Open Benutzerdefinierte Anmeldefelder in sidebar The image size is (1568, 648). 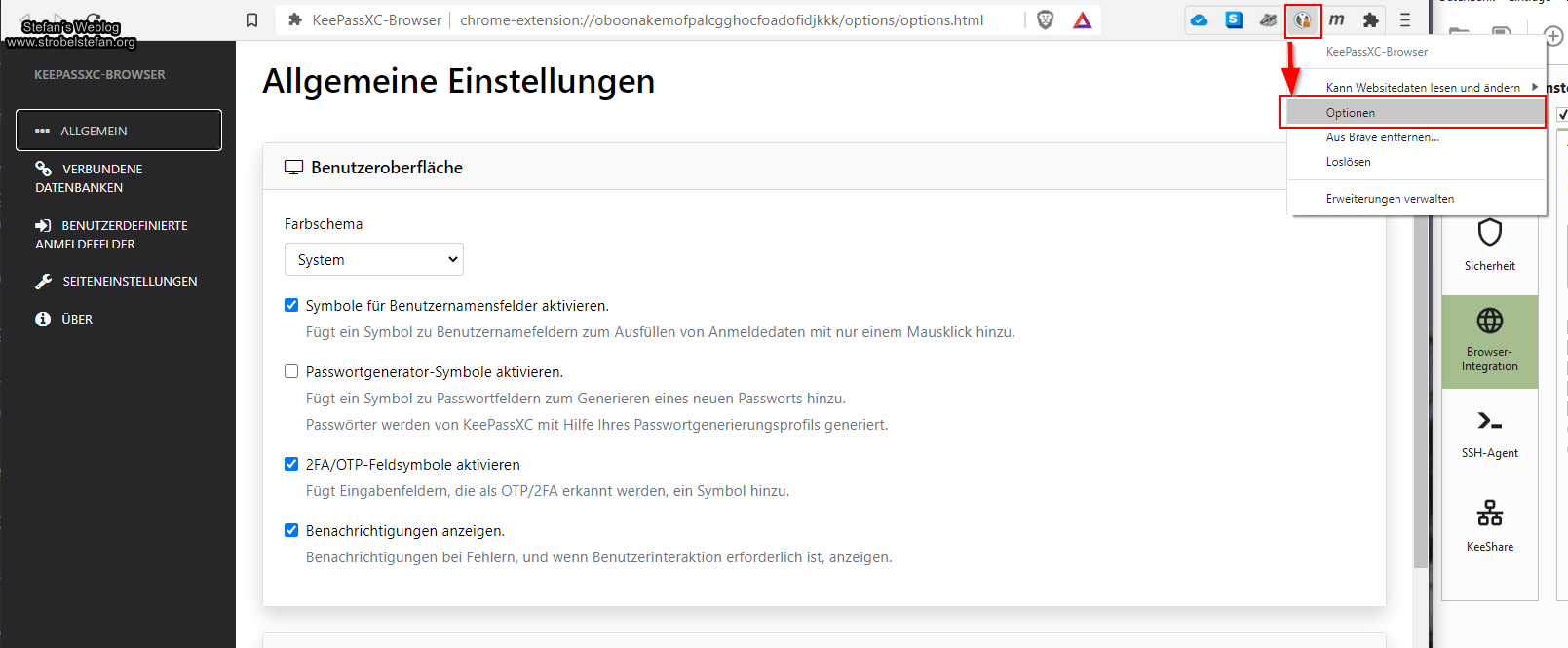(x=119, y=235)
